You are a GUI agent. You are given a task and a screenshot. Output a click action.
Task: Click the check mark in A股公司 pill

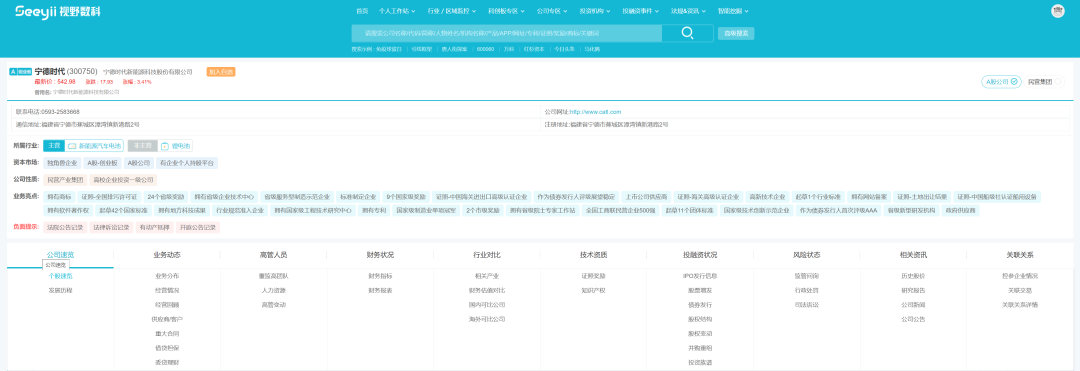click(x=1014, y=81)
